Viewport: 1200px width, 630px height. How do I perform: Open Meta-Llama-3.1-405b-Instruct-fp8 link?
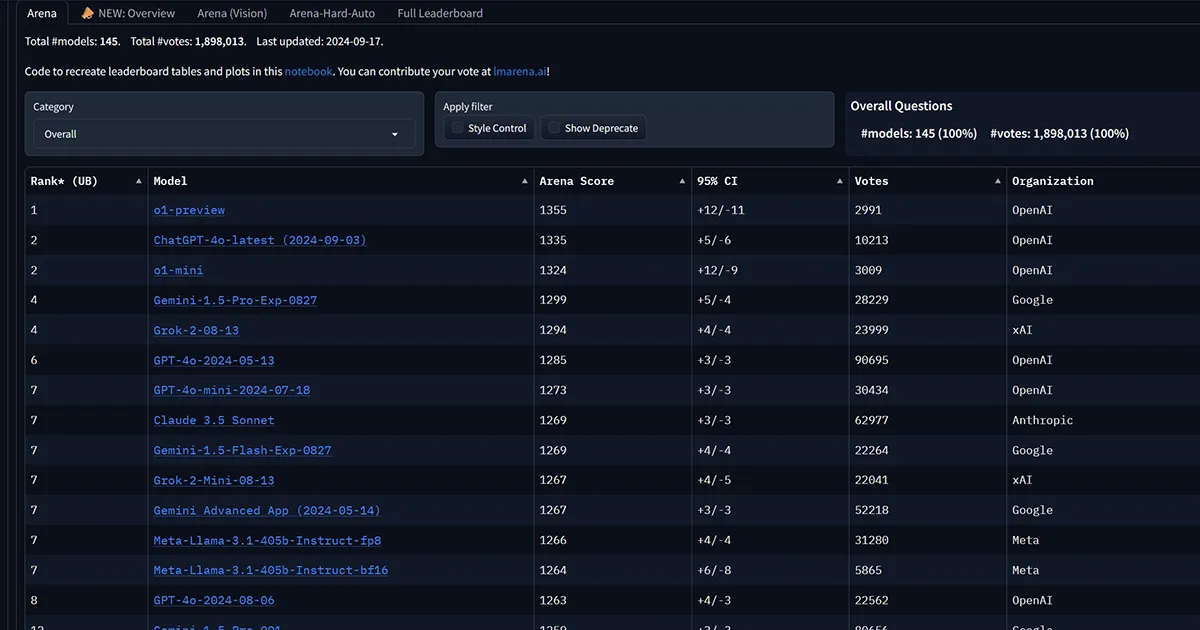267,540
